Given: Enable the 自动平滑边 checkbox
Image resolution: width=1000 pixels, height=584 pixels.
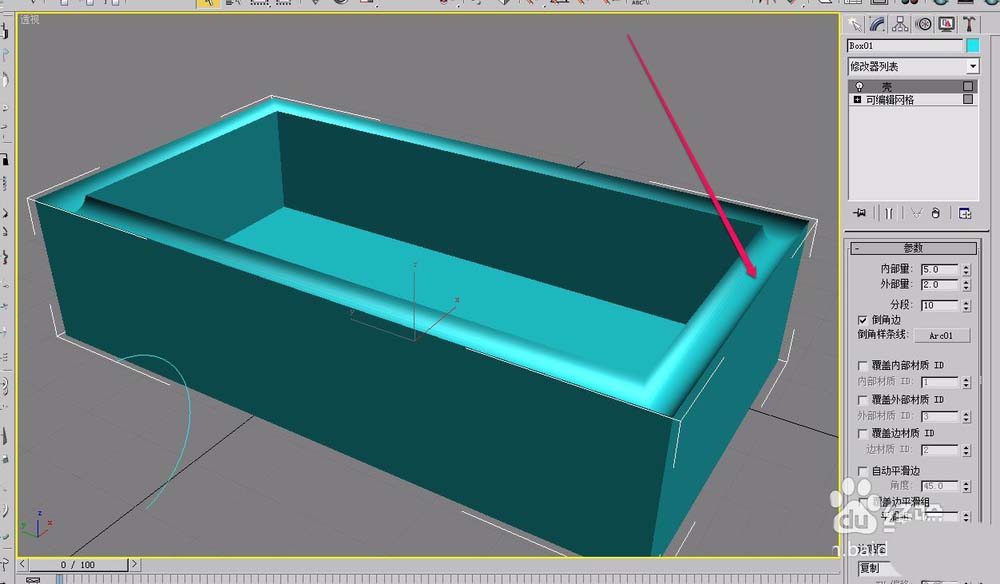Looking at the screenshot, I should click(x=862, y=471).
